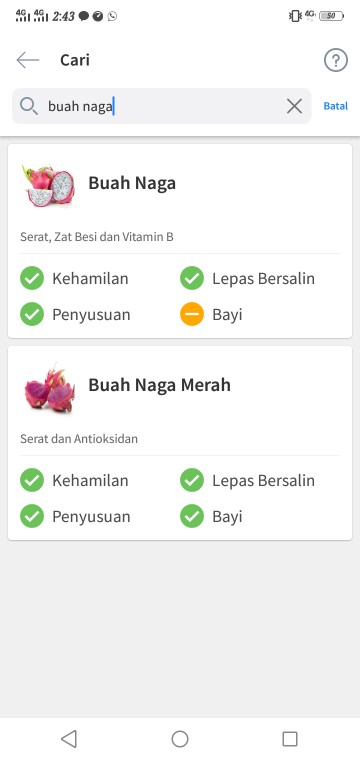Tap the search field containing buah naga
Image resolution: width=360 pixels, height=760 pixels.
point(161,106)
